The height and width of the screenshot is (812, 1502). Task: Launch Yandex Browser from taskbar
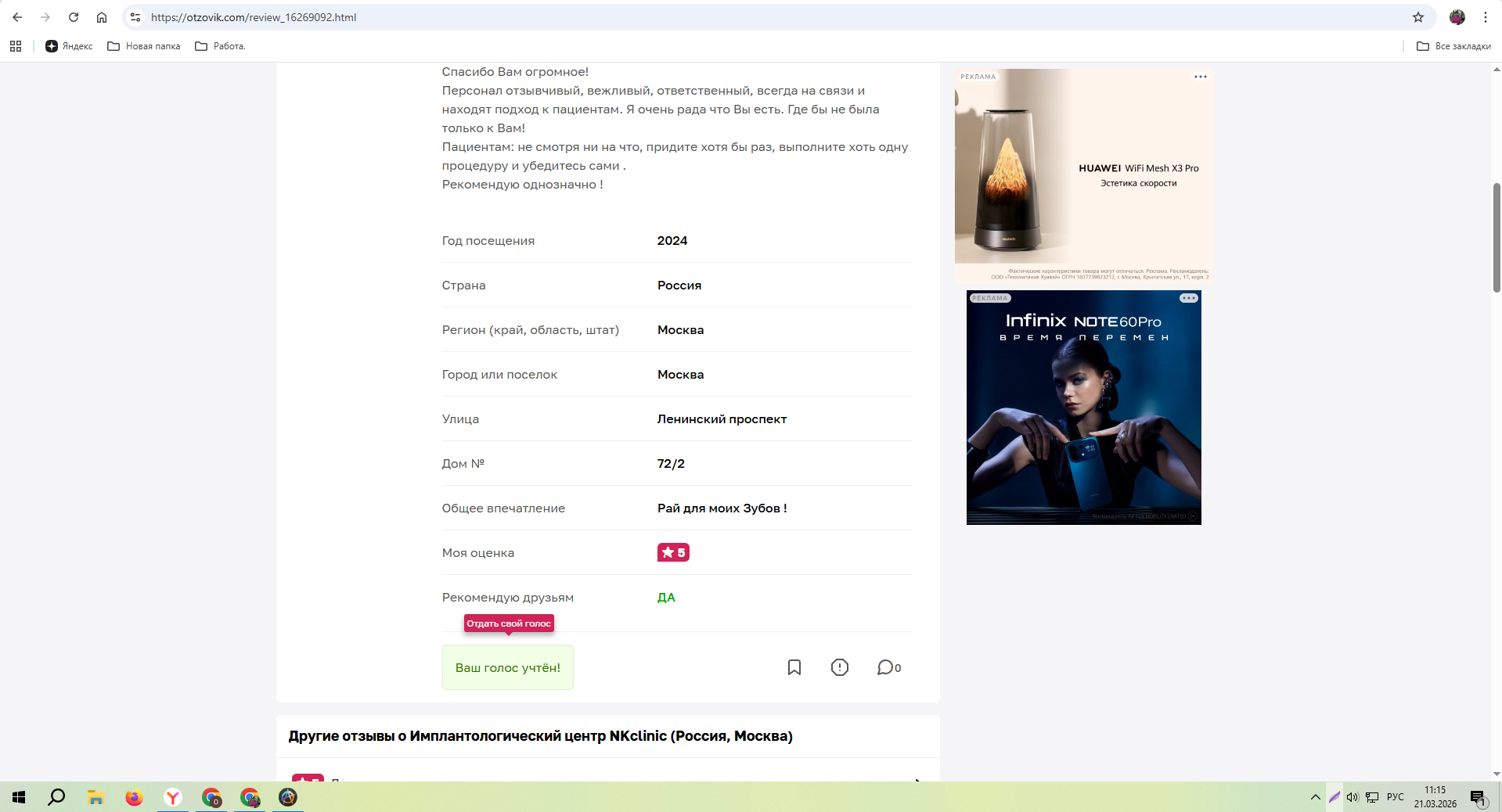(173, 797)
